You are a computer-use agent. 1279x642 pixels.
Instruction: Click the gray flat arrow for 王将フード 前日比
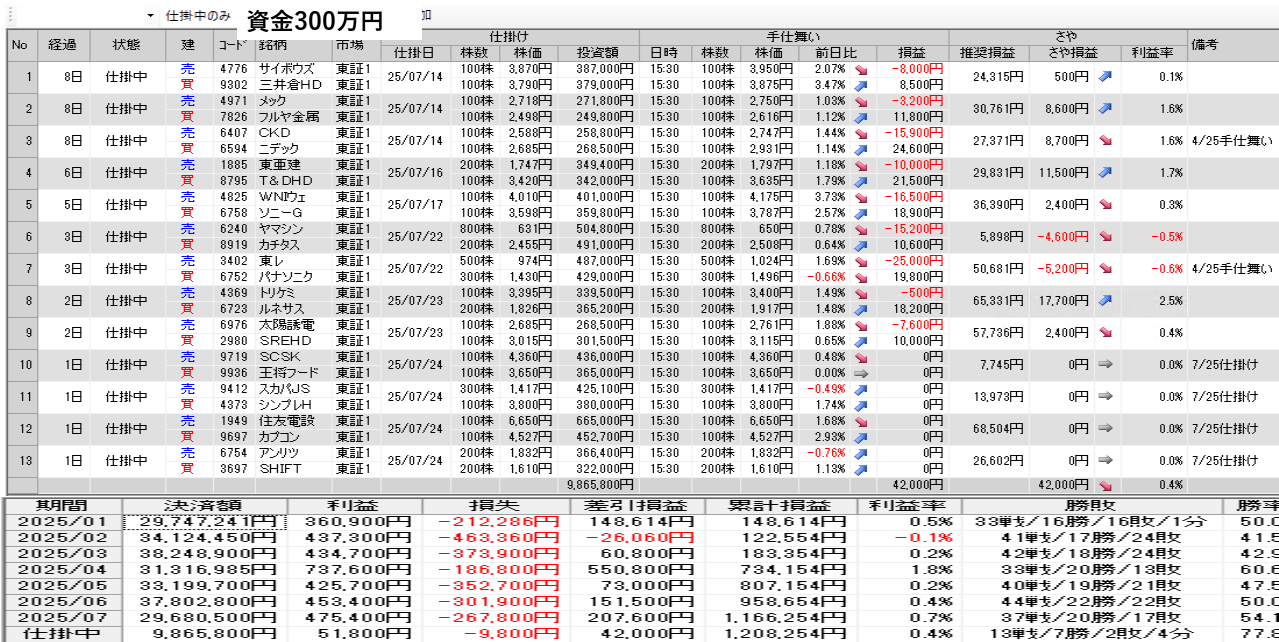coord(861,373)
